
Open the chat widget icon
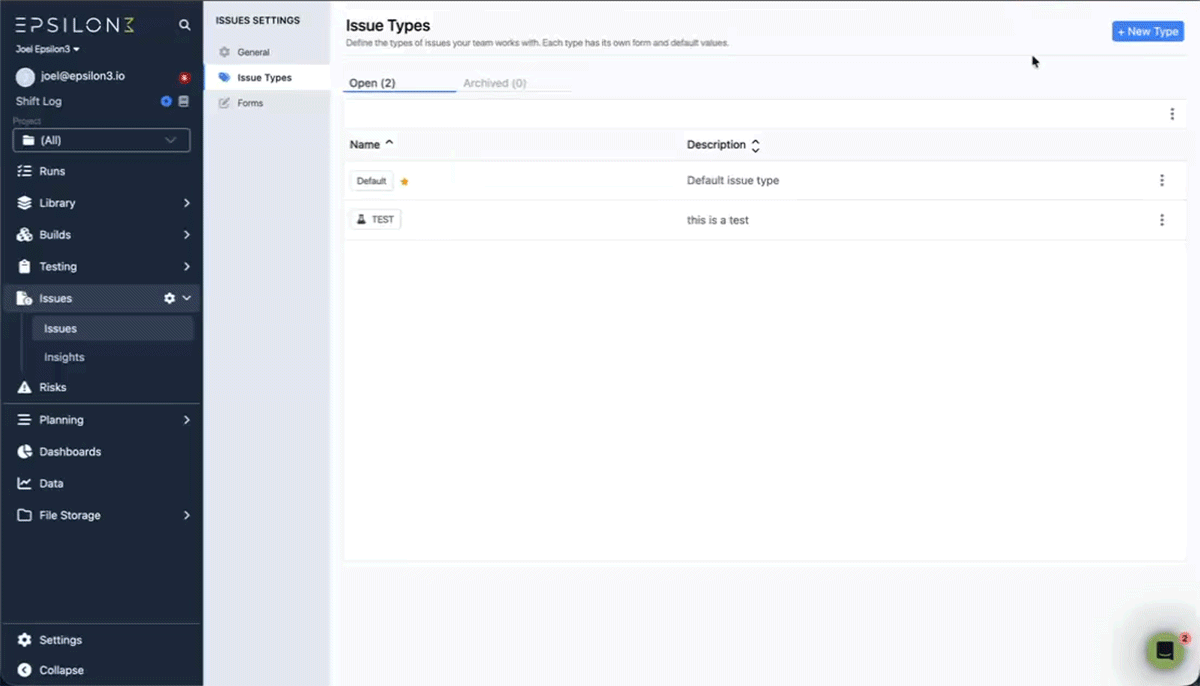point(1165,651)
